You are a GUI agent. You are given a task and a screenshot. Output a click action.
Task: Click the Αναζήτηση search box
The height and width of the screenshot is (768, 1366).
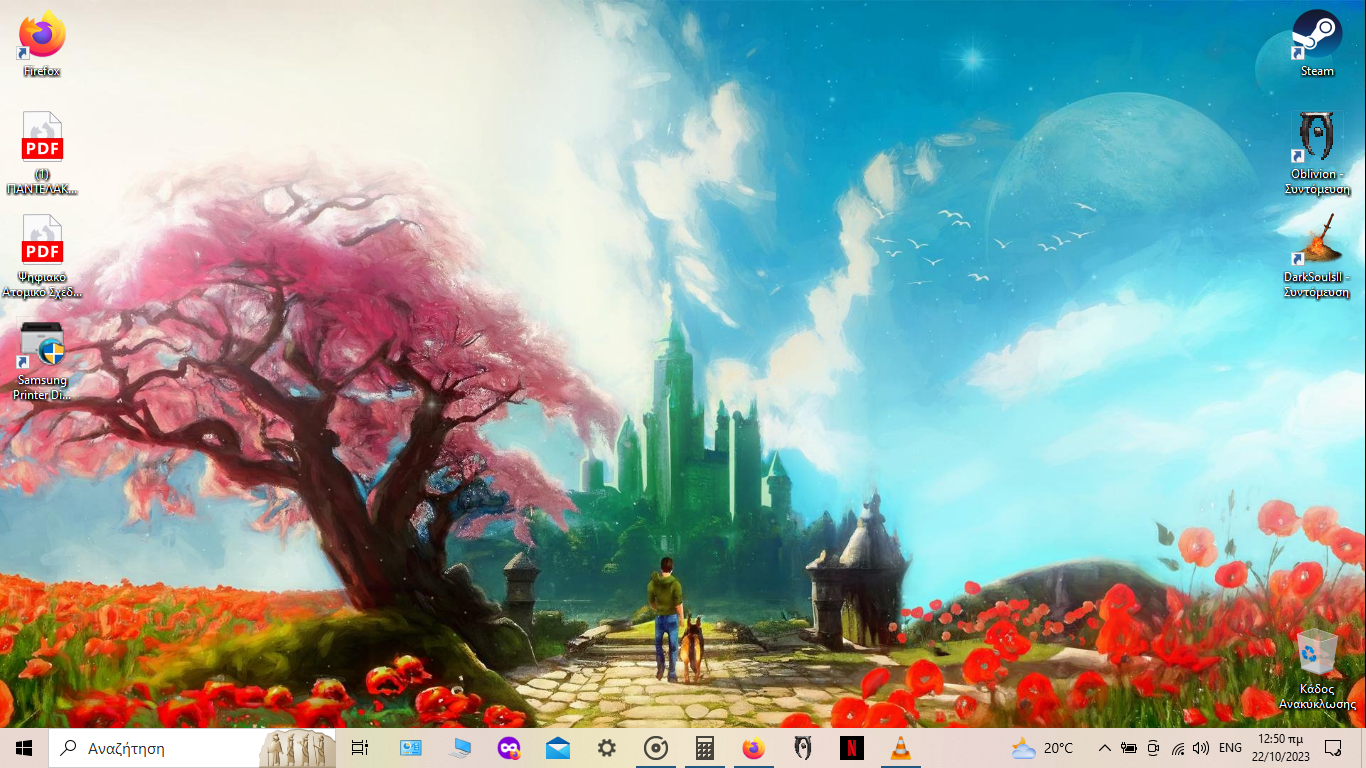(192, 748)
